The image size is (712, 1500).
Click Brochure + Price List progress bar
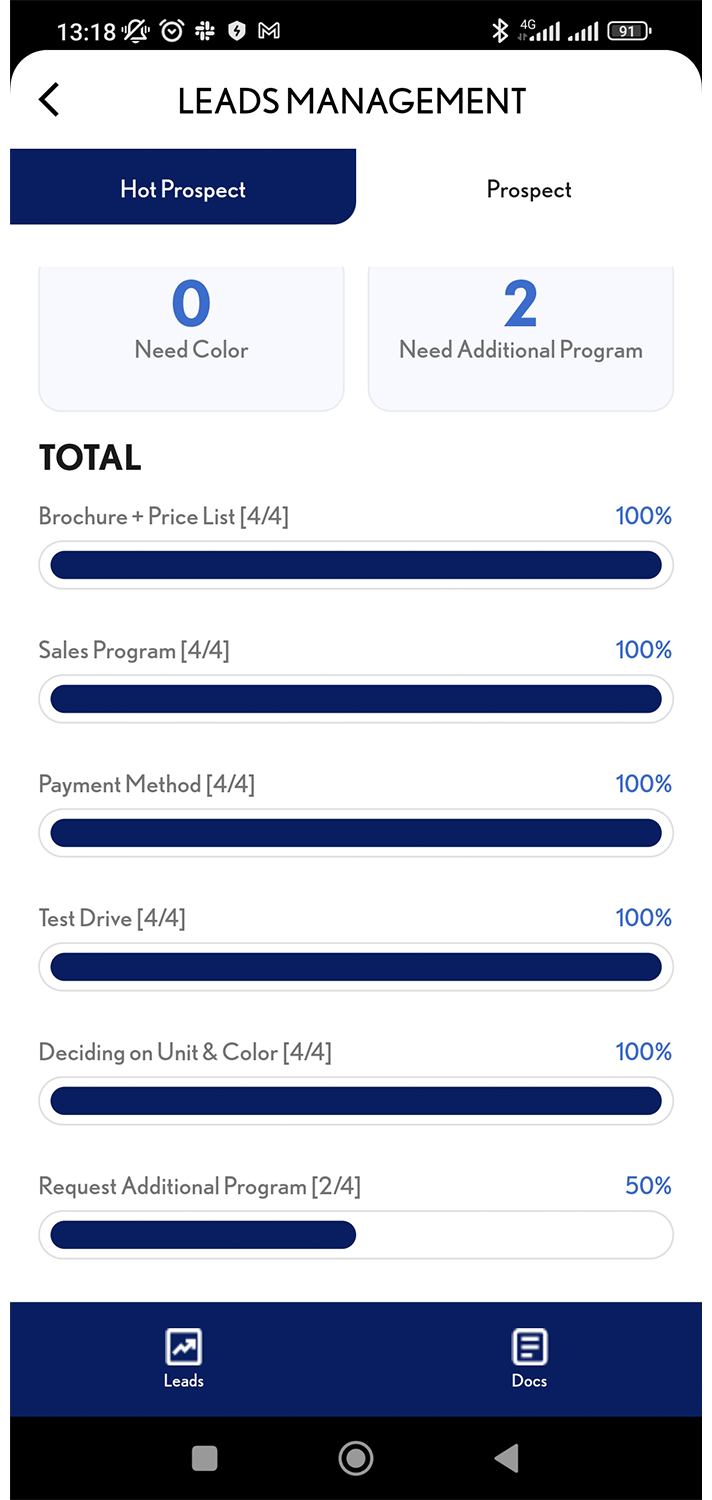(356, 565)
